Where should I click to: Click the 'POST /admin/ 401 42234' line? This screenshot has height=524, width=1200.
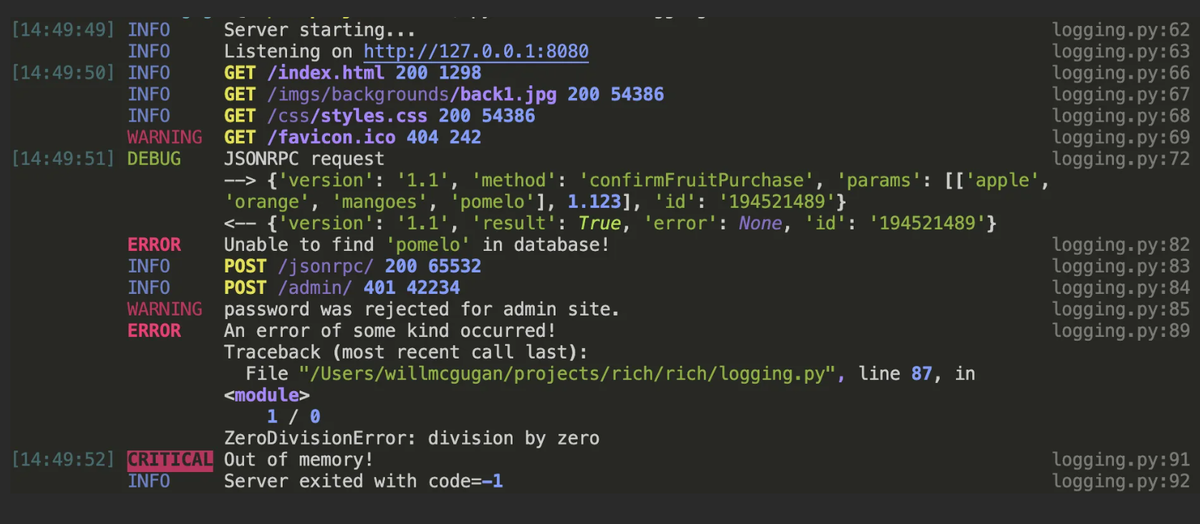click(x=342, y=288)
